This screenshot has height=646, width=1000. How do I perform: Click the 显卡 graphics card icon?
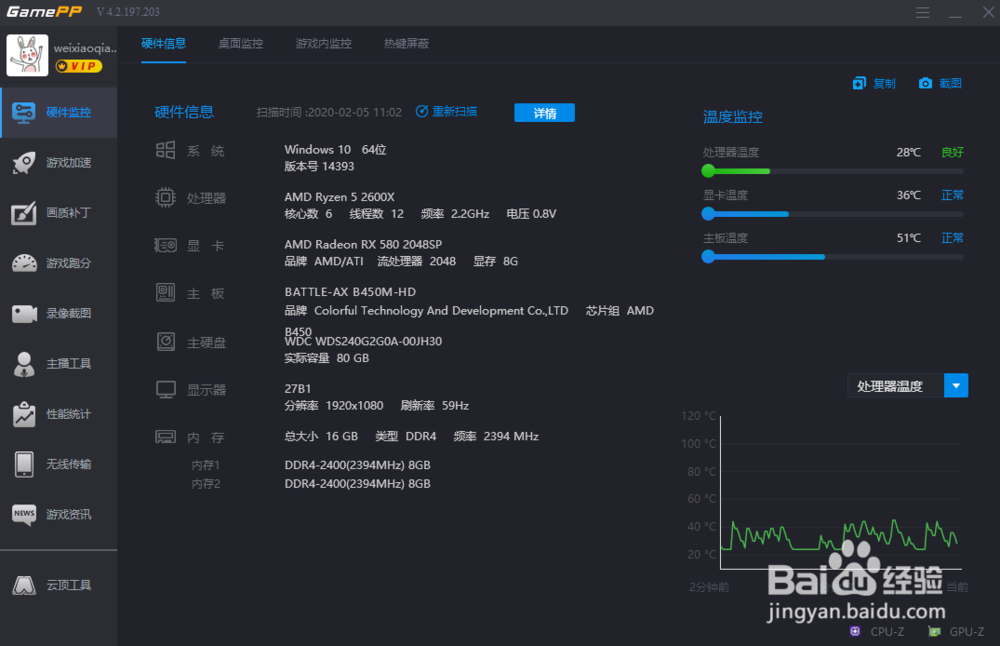tap(165, 246)
